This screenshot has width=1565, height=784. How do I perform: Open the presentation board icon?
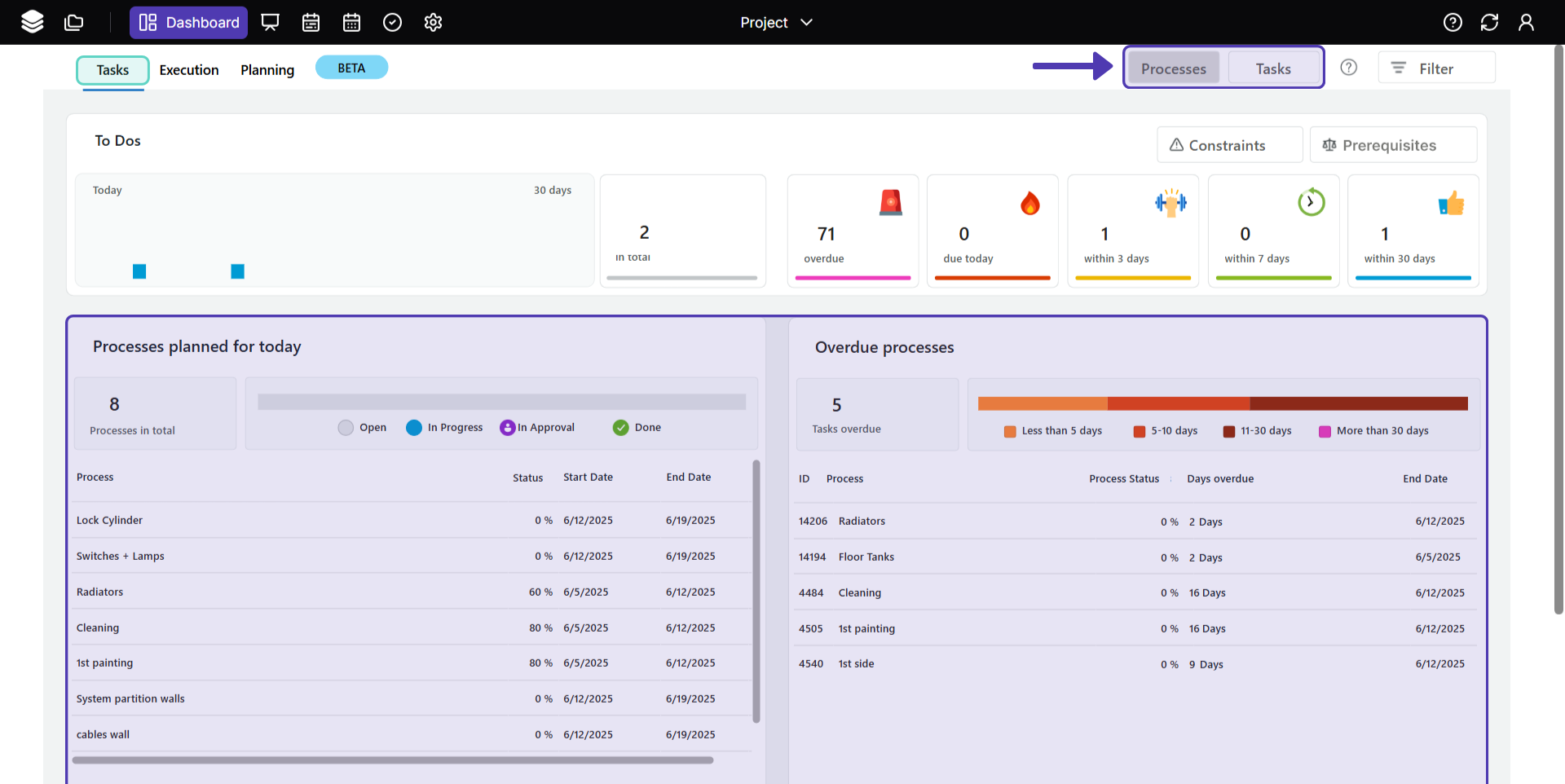point(270,22)
